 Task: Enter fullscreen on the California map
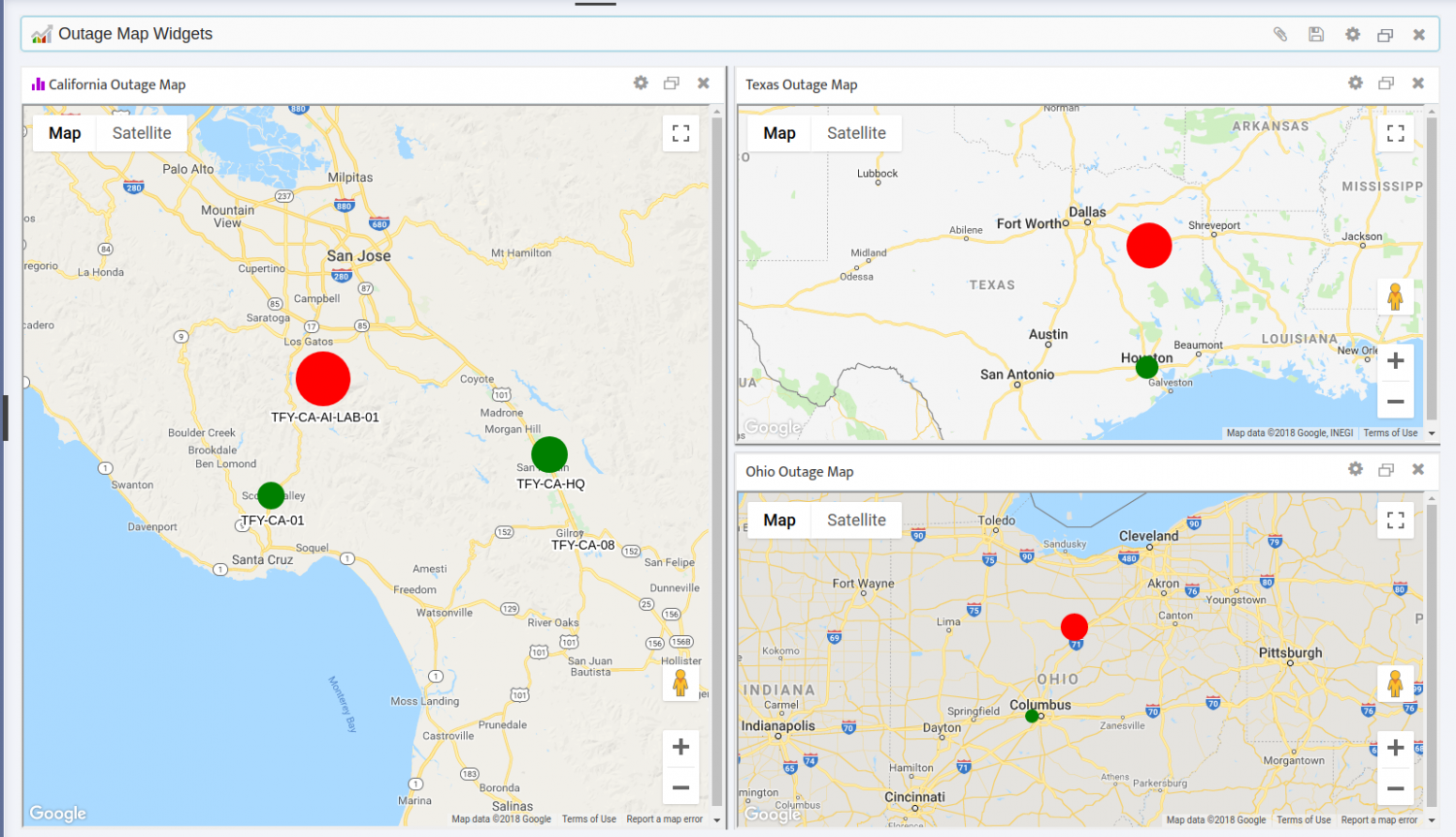(680, 133)
